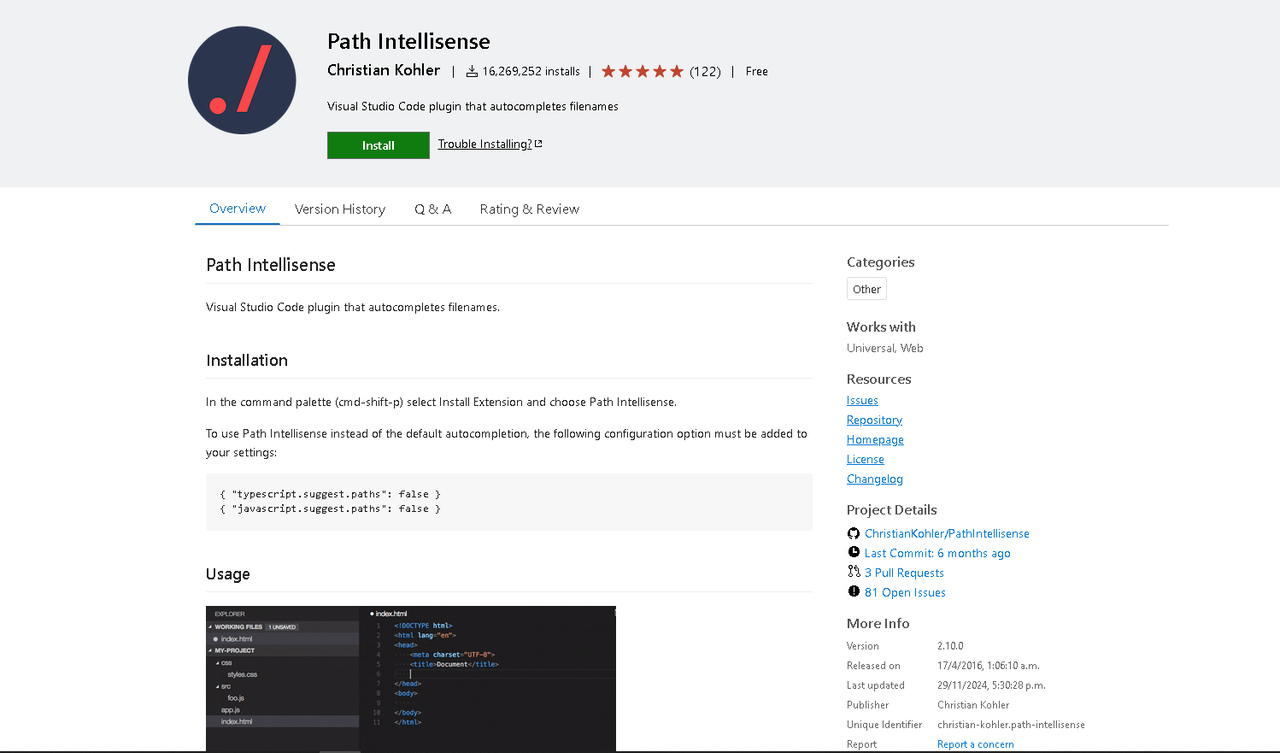The image size is (1280, 753).
Task: Click the clock icon beside Last Commit
Action: tap(853, 552)
